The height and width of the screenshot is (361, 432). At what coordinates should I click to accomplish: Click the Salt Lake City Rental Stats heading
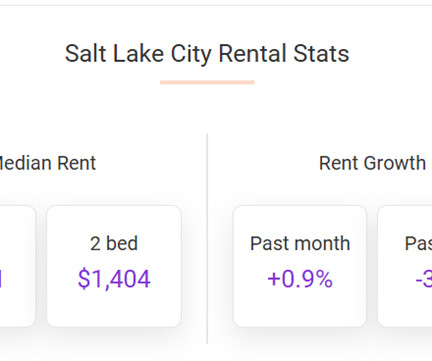pos(207,54)
